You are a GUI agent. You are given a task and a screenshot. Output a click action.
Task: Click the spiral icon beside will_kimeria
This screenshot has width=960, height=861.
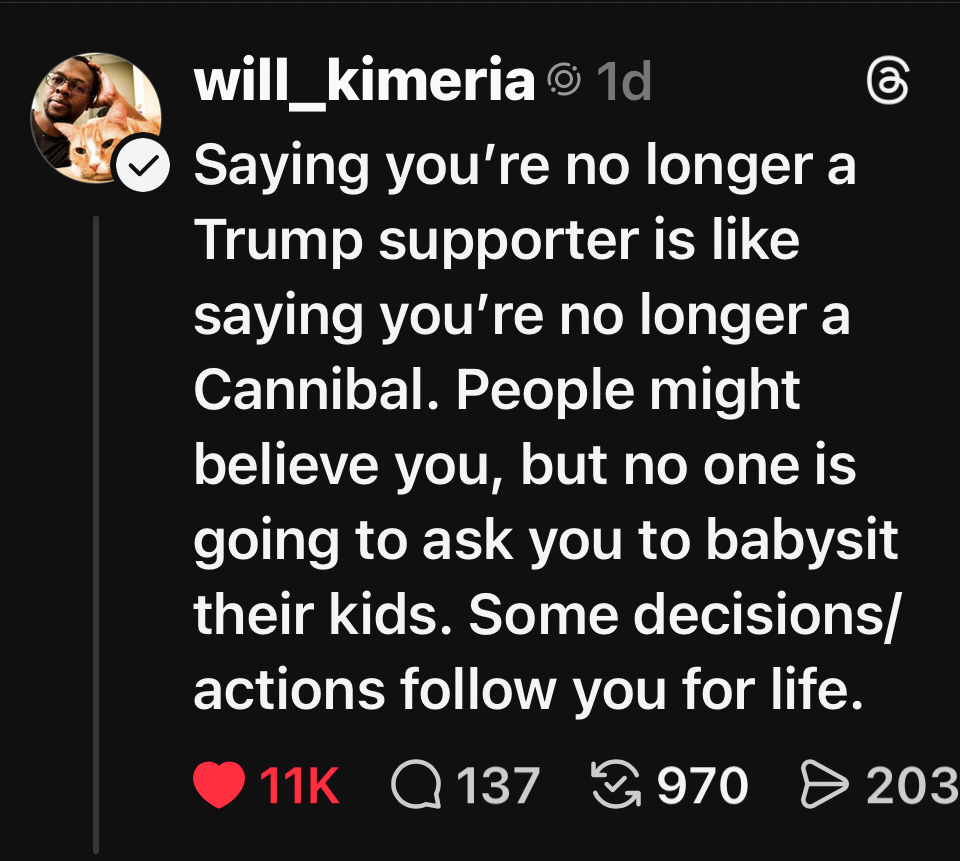pyautogui.click(x=564, y=82)
